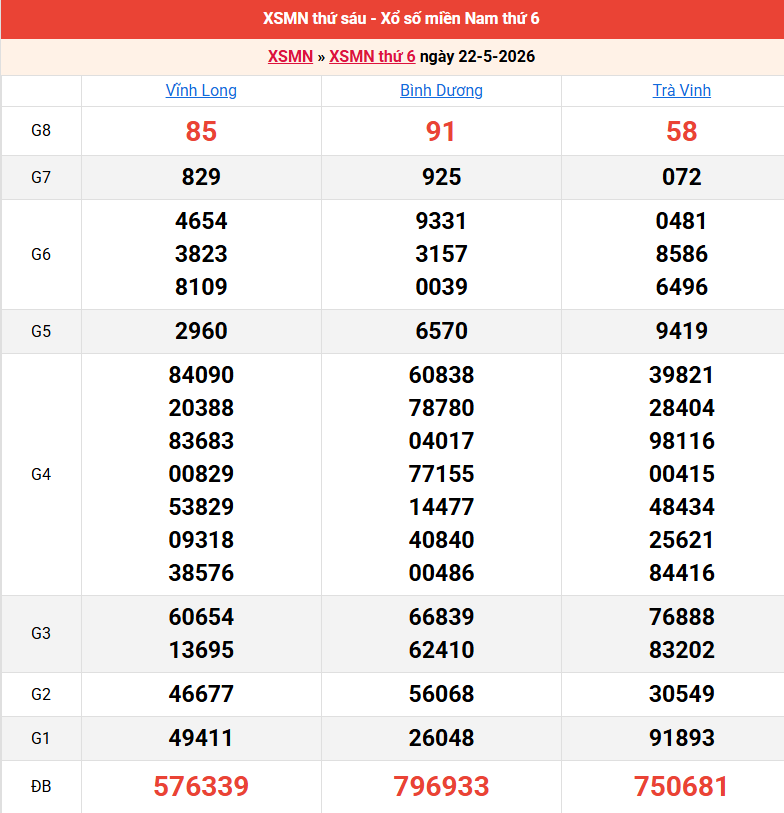Click special prize number 576339
The width and height of the screenshot is (784, 813).
pos(201,786)
